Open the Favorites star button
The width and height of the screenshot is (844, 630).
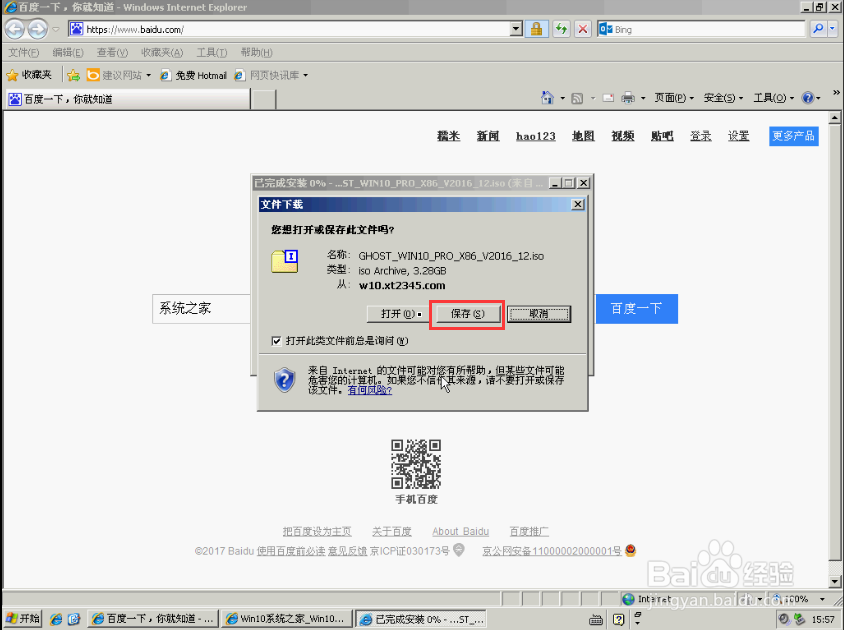pos(29,75)
